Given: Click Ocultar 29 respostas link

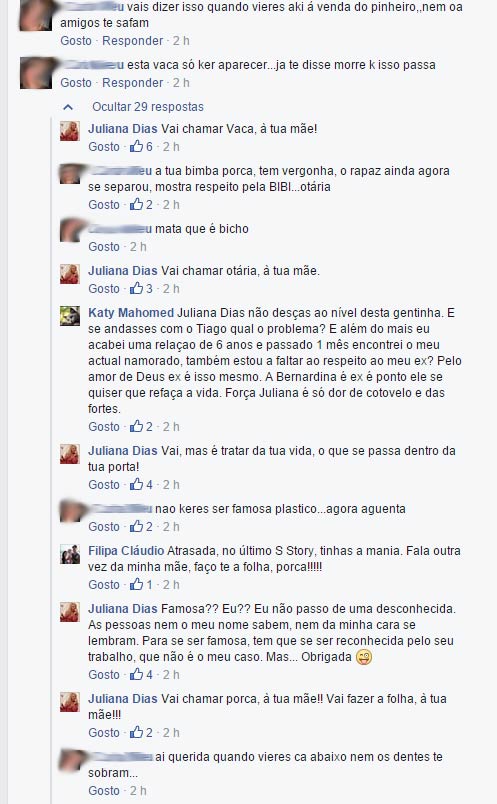Looking at the screenshot, I should click(x=148, y=107).
